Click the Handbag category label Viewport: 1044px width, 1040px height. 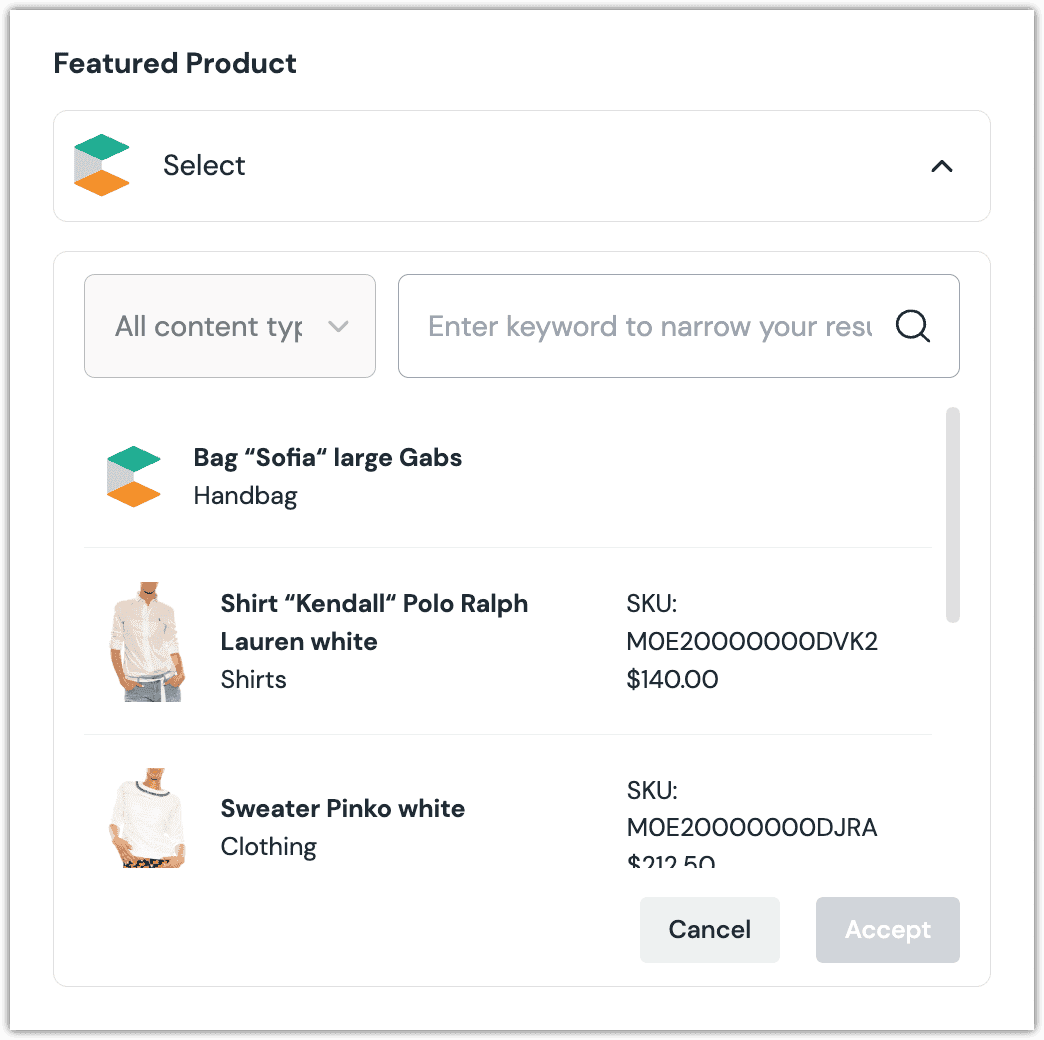(x=245, y=495)
